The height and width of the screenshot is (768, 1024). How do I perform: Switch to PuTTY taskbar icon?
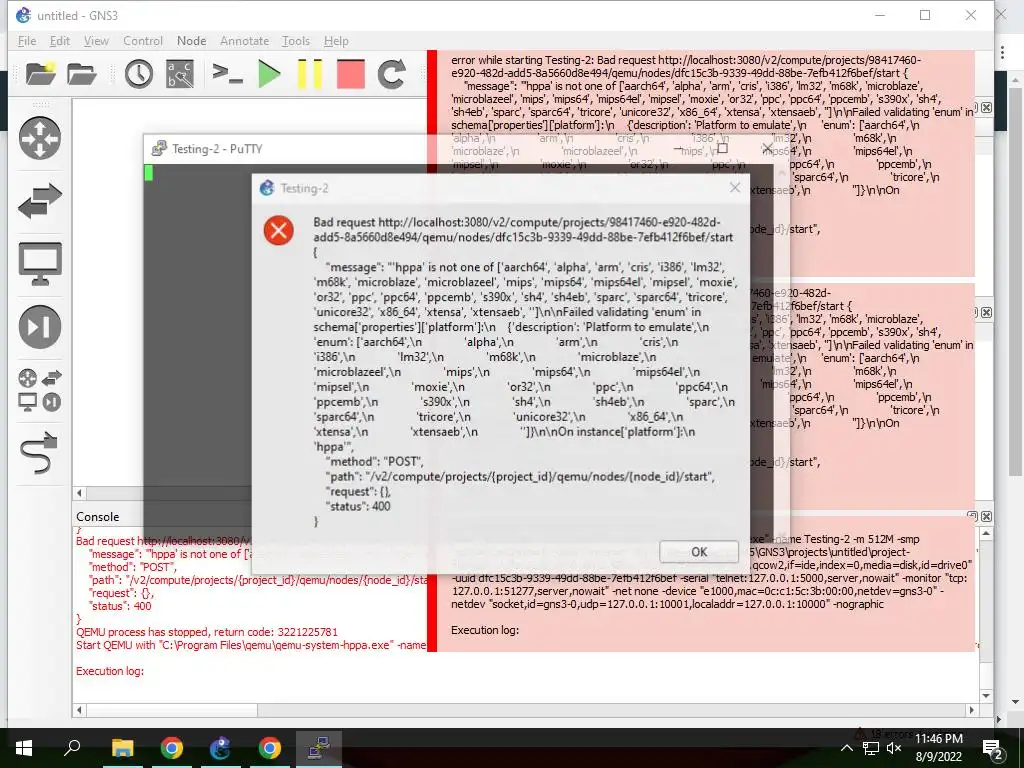pos(318,748)
